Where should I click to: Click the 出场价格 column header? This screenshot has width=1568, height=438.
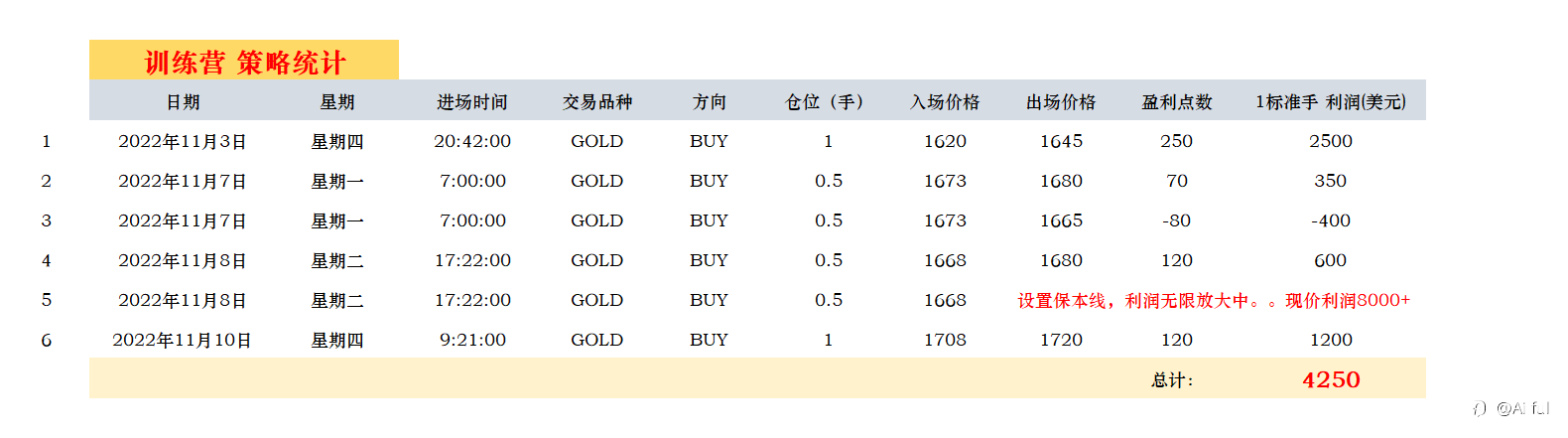point(1061,101)
